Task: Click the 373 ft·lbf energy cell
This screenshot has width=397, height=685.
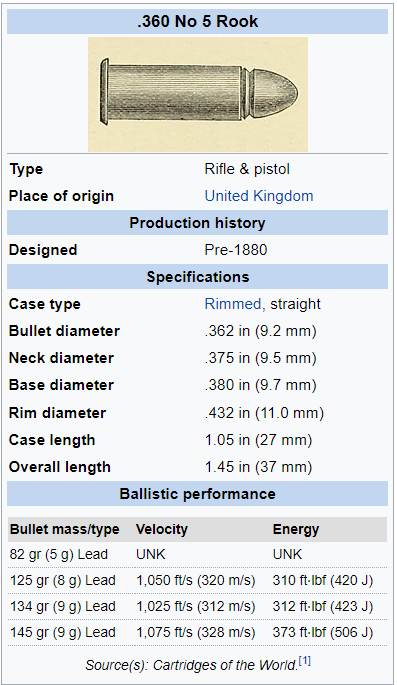Action: tap(323, 633)
